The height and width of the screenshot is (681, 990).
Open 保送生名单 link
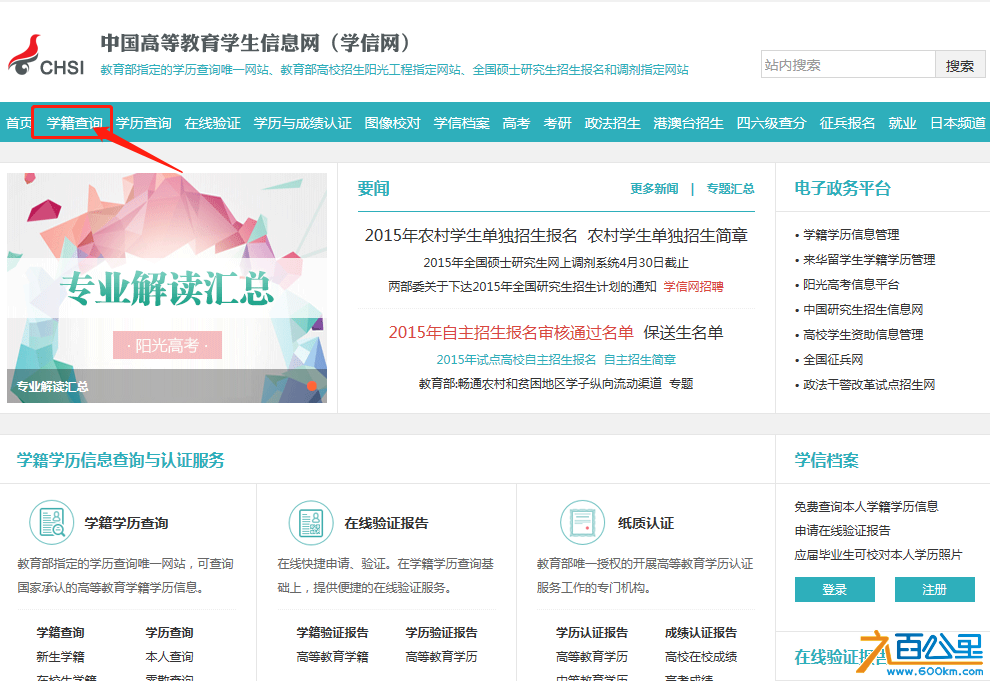(683, 333)
